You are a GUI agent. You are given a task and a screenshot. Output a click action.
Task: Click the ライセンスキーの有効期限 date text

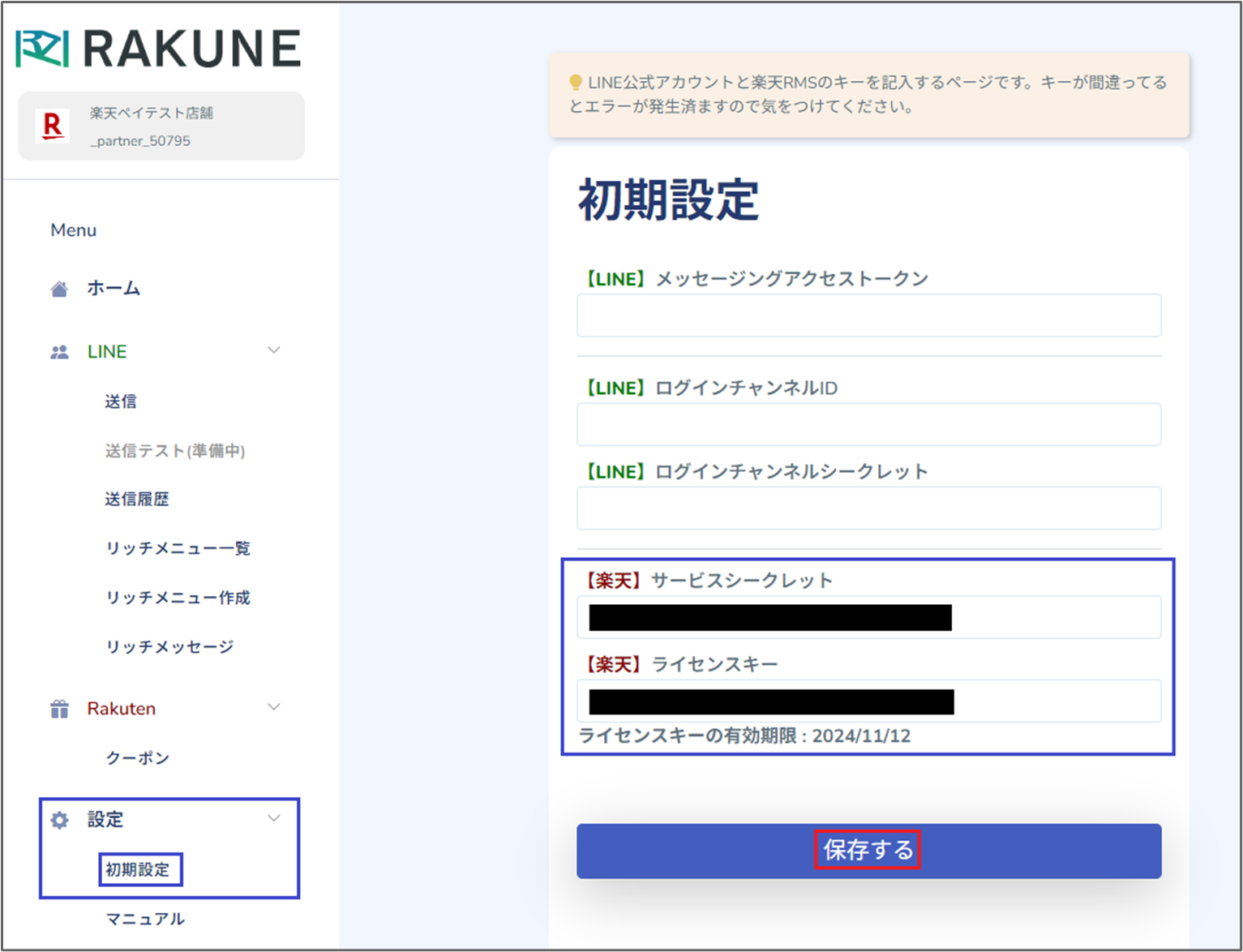tap(744, 736)
